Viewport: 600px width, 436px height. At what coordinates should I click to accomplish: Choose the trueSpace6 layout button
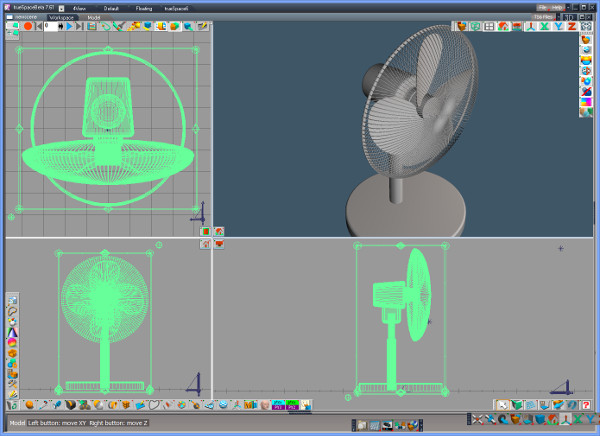pyautogui.click(x=176, y=8)
